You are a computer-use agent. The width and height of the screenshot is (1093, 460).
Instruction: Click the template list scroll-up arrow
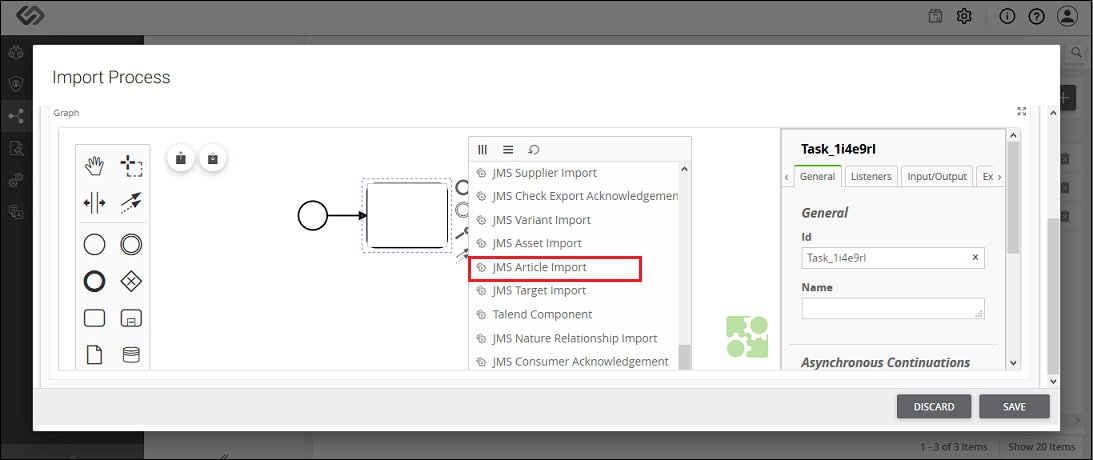(684, 169)
